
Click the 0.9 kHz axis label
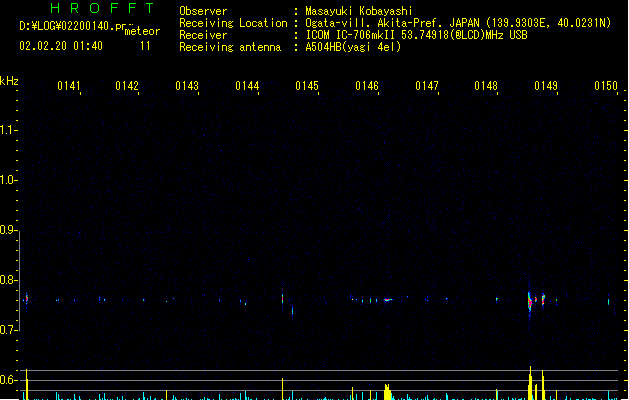(7, 230)
